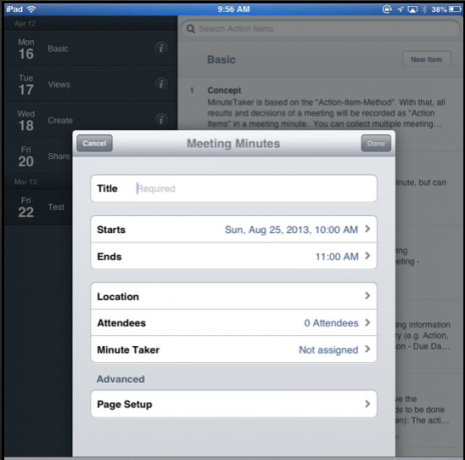The height and width of the screenshot is (460, 465).
Task: Cancel the Meeting Minutes dialog
Action: (x=95, y=143)
